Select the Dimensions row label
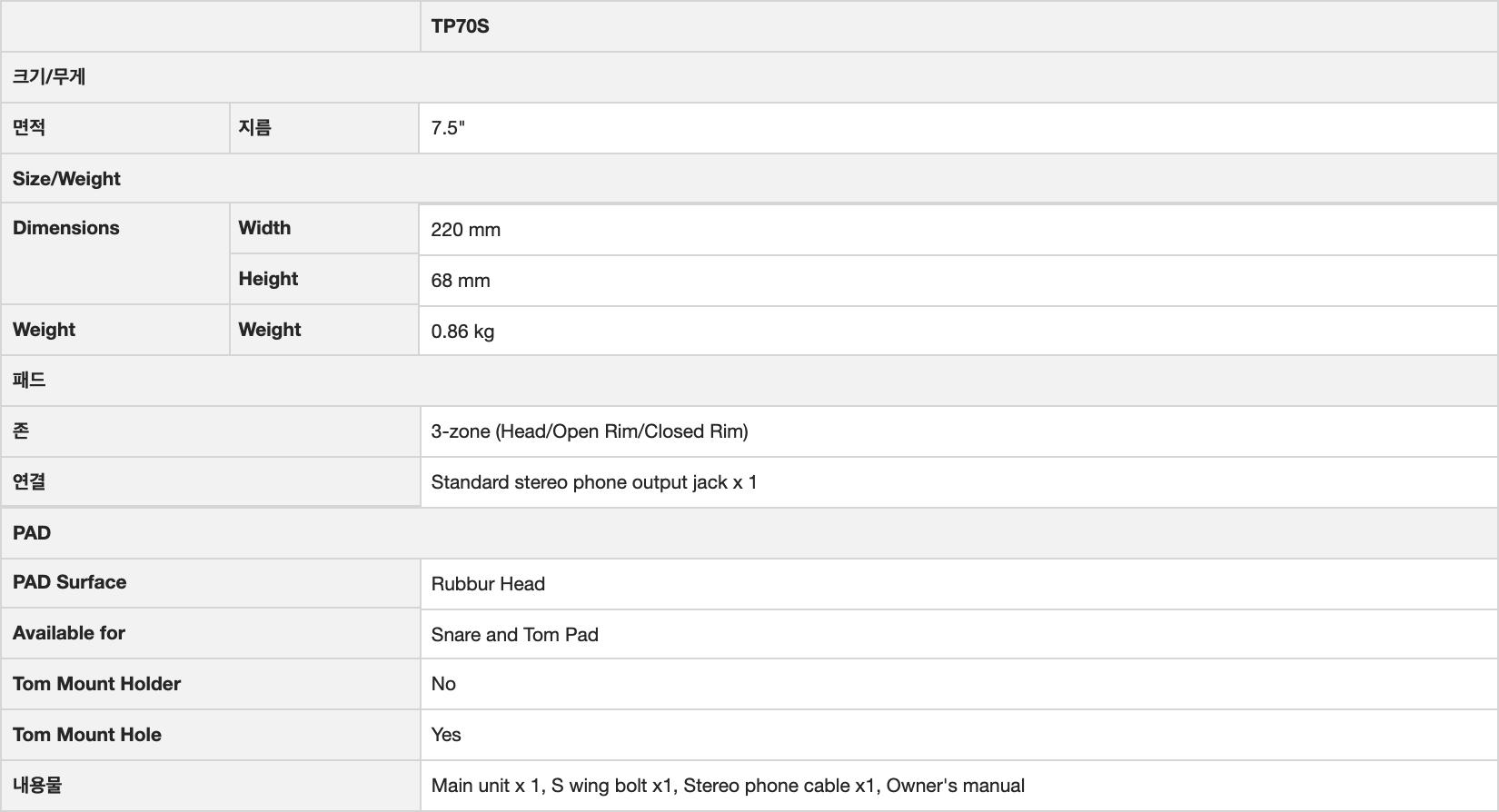The width and height of the screenshot is (1499, 812). coord(65,228)
